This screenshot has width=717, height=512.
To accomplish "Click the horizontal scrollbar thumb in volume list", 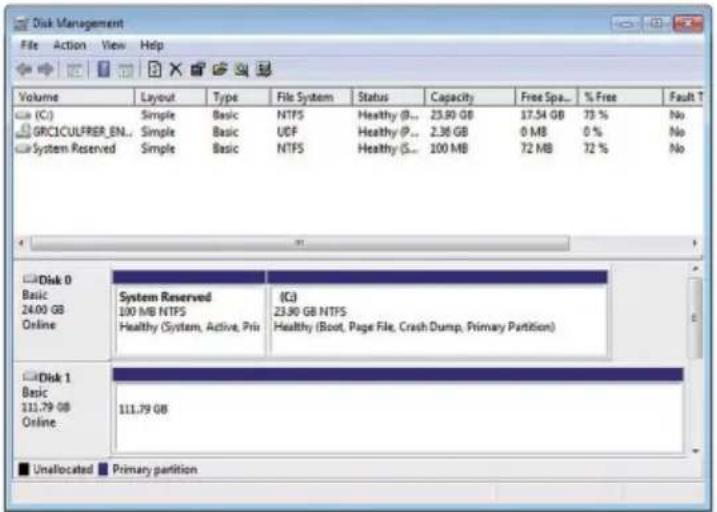I will click(300, 243).
